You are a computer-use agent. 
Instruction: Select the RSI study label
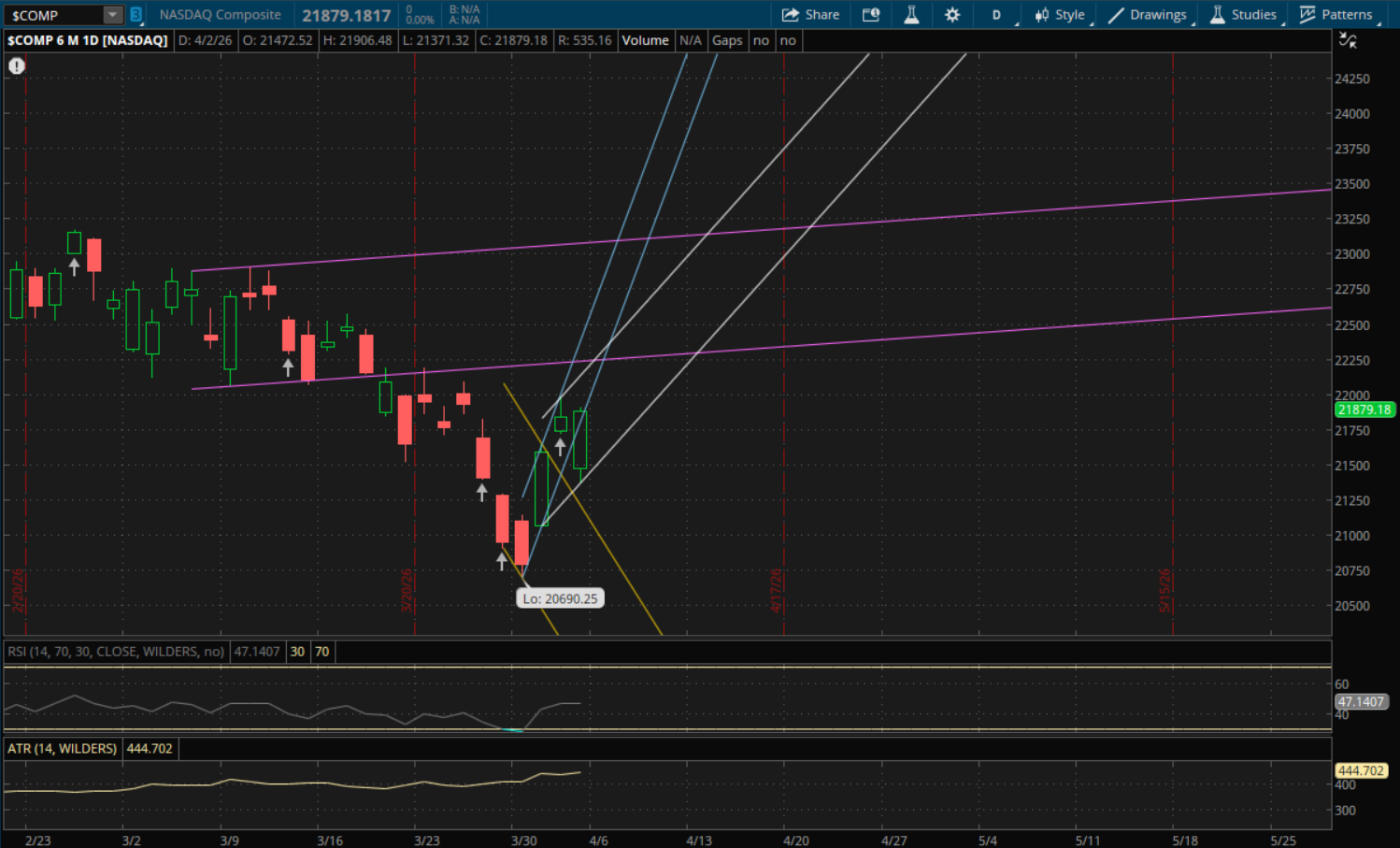coord(116,652)
